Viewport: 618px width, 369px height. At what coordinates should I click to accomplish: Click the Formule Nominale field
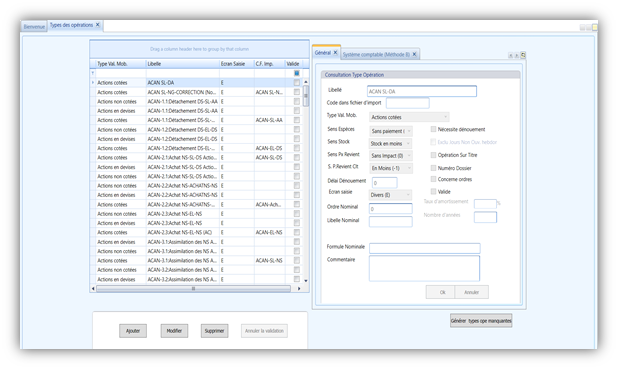click(424, 248)
